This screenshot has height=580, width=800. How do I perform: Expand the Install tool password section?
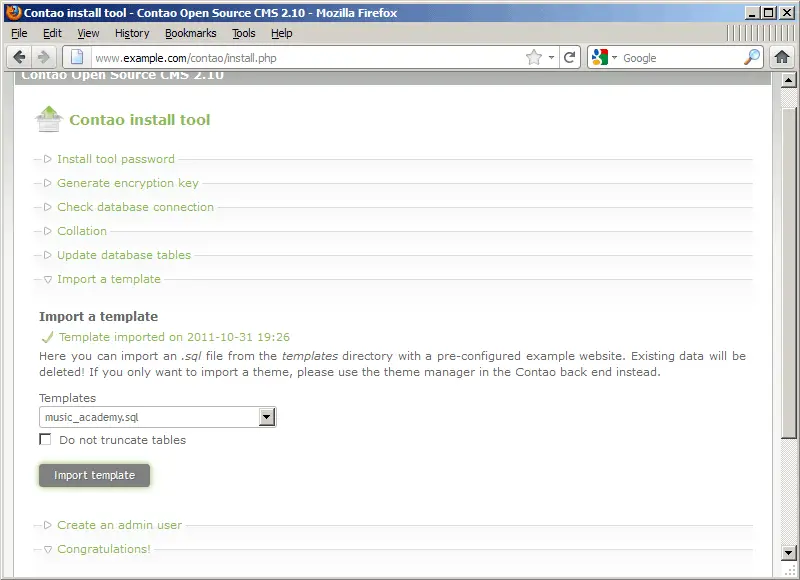(115, 159)
